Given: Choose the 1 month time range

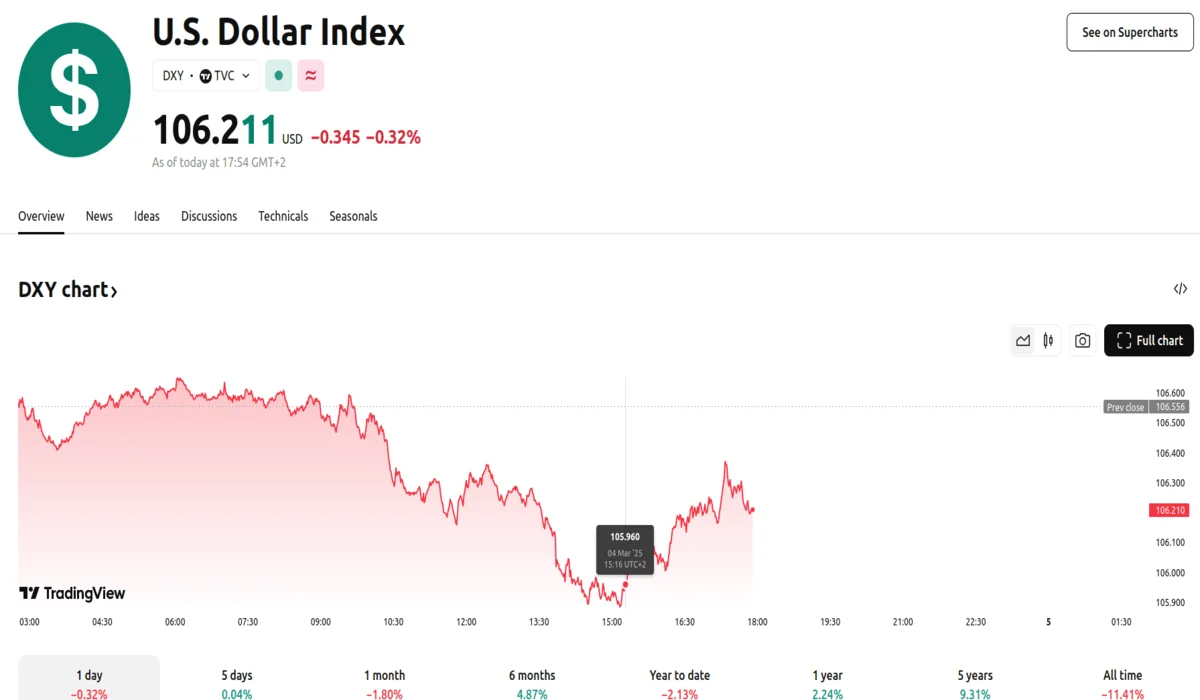Looking at the screenshot, I should click(x=384, y=677).
